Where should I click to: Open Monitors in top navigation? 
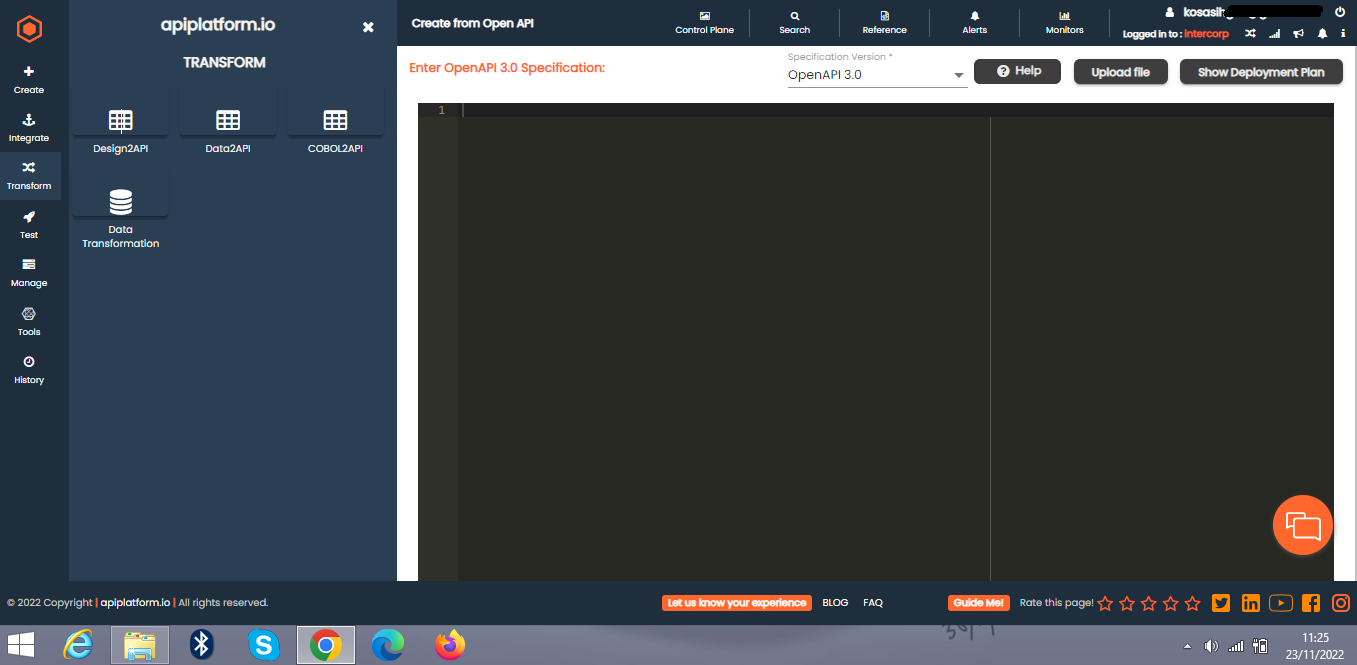(x=1065, y=22)
